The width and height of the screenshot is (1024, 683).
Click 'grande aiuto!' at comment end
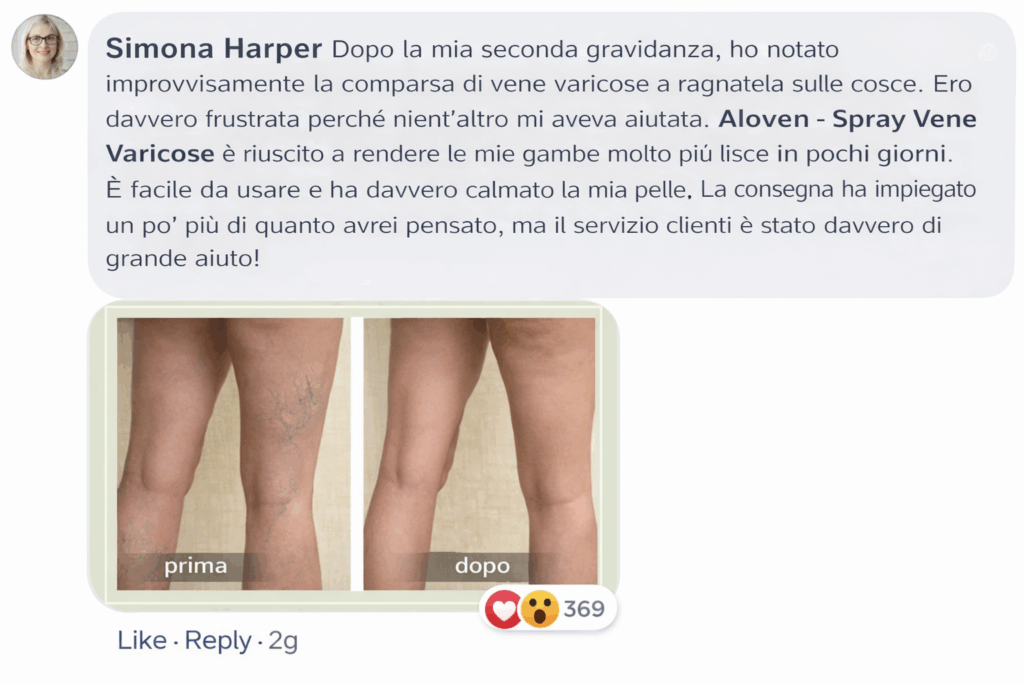(183, 259)
